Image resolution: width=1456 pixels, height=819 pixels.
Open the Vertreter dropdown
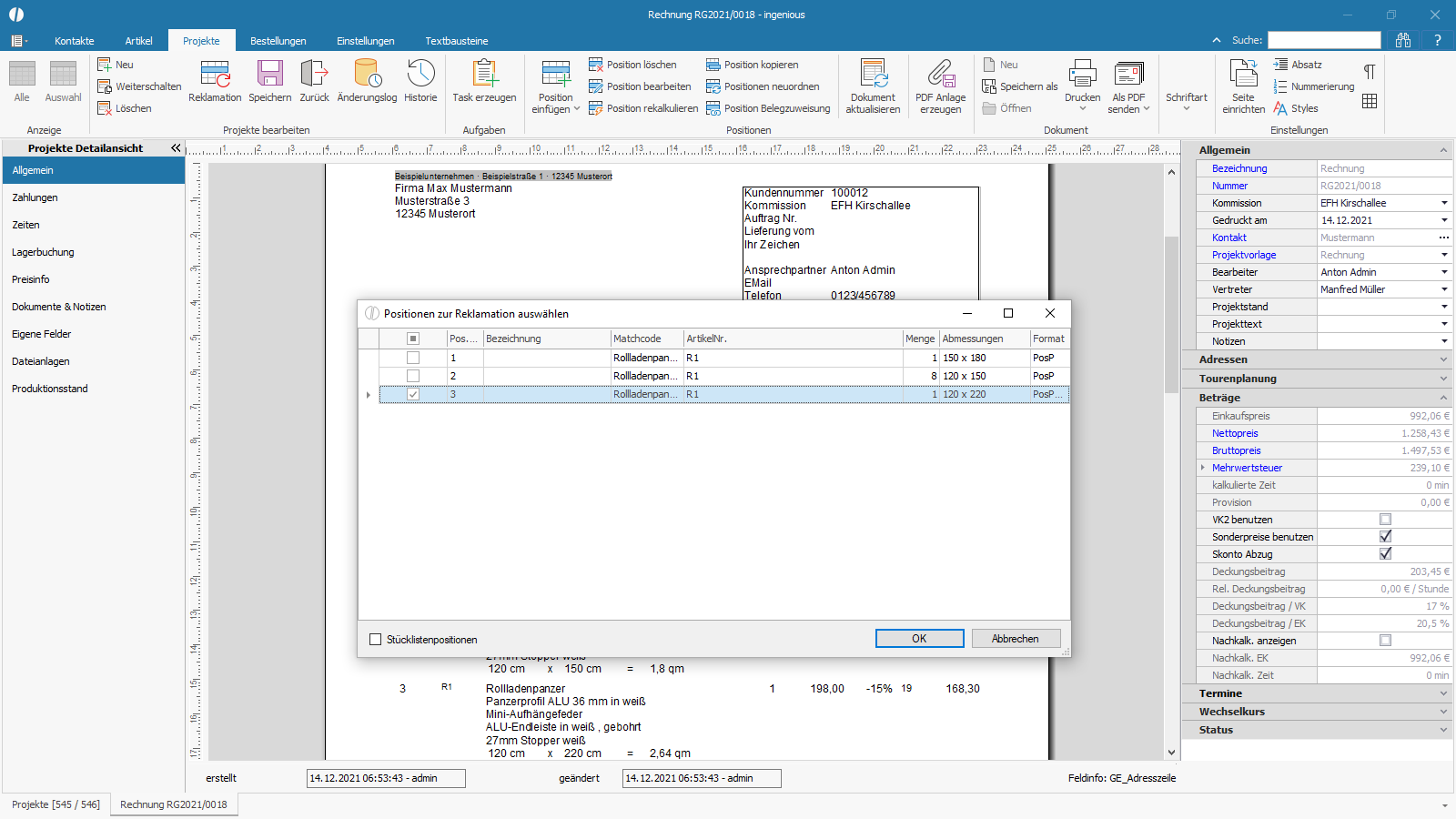[x=1444, y=289]
